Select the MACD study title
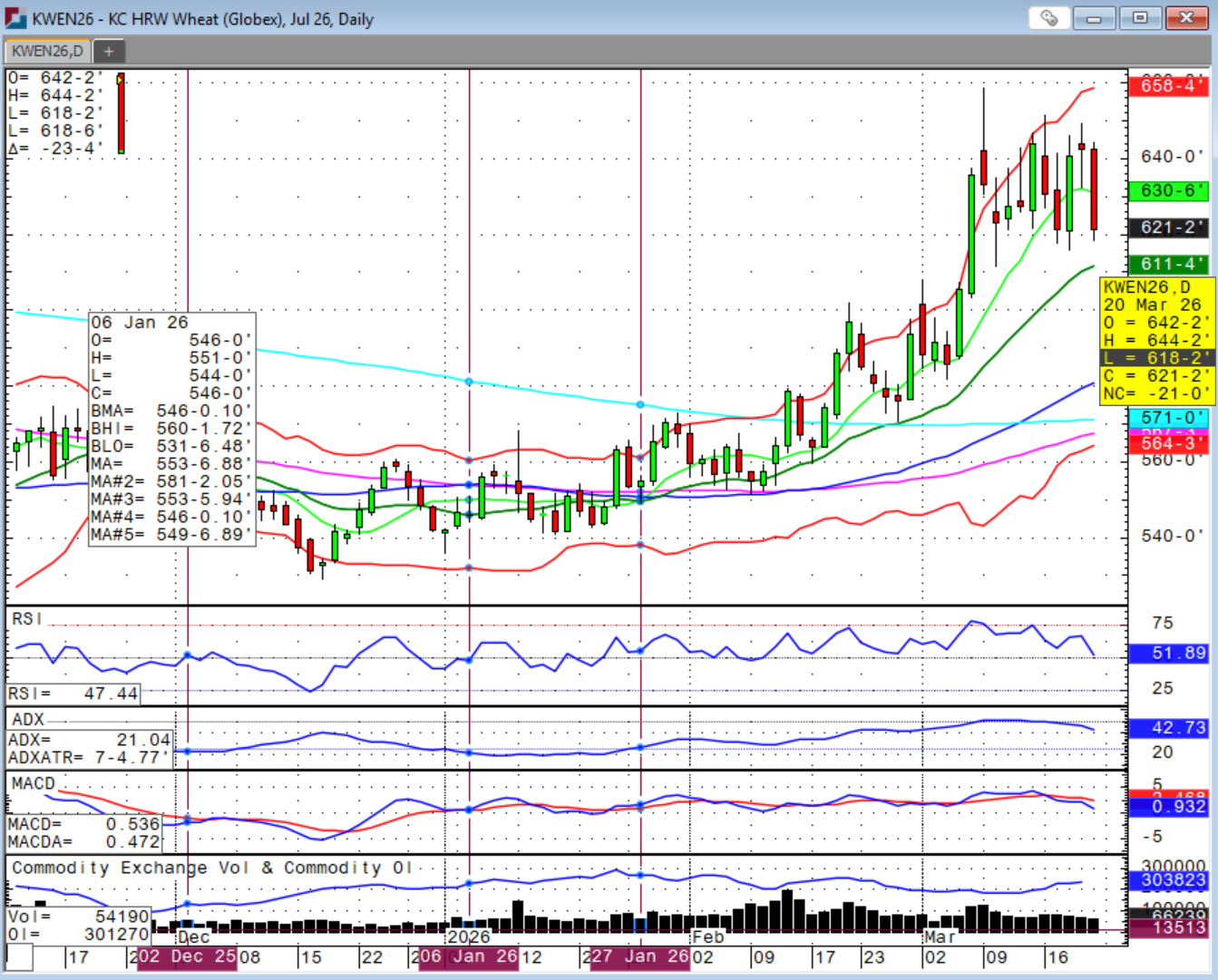This screenshot has height=980, width=1218. click(34, 783)
